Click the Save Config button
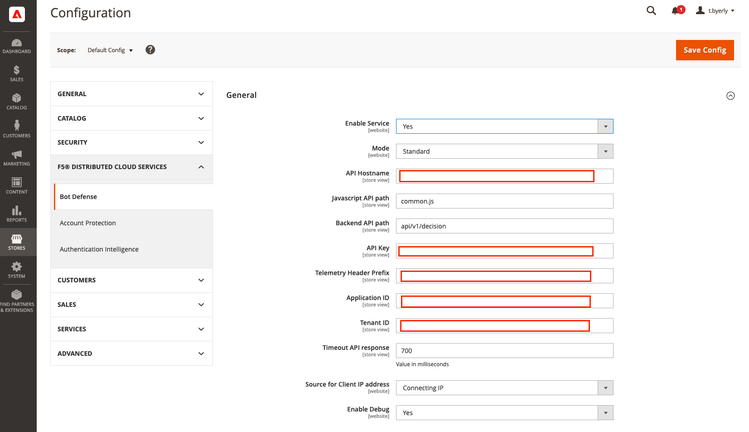The image size is (749, 432). (704, 50)
